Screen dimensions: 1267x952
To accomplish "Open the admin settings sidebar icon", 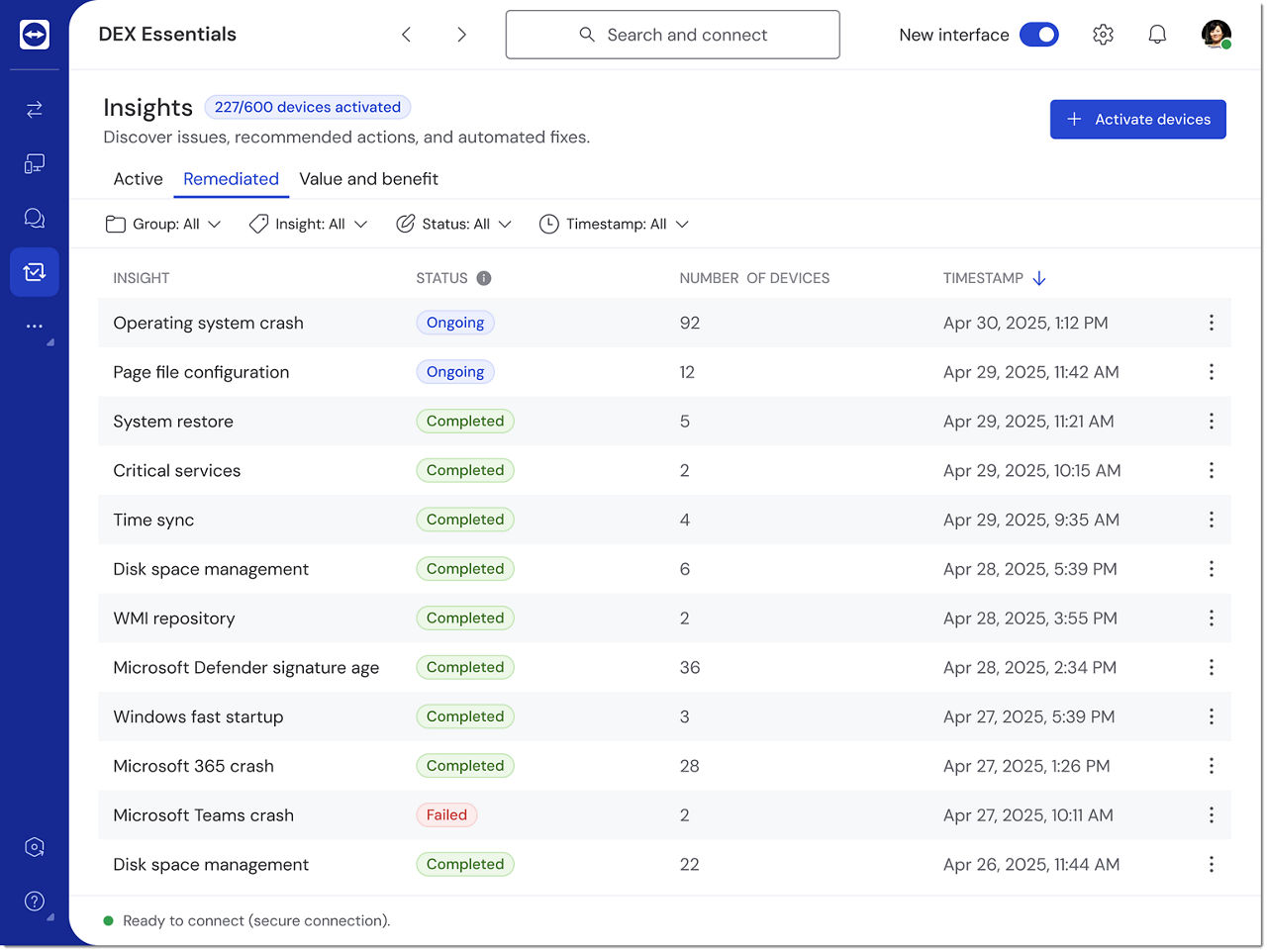I will 35,847.
